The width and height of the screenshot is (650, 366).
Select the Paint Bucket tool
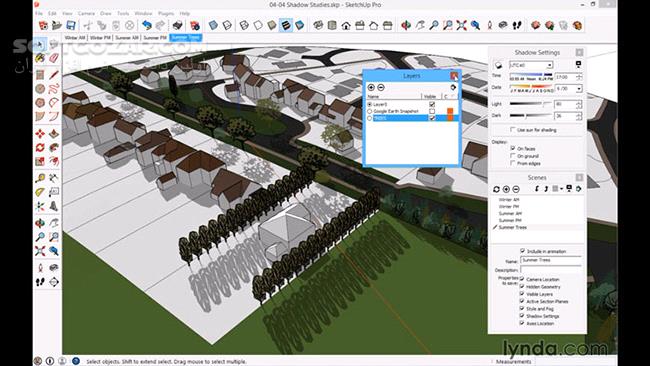(x=40, y=57)
